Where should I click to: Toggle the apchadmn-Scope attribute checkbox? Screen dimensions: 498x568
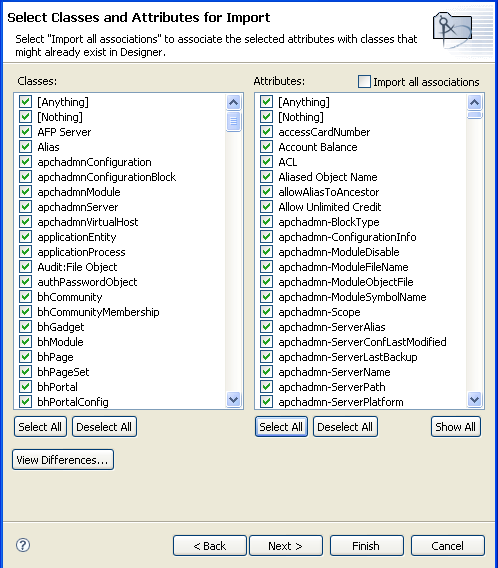[267, 312]
